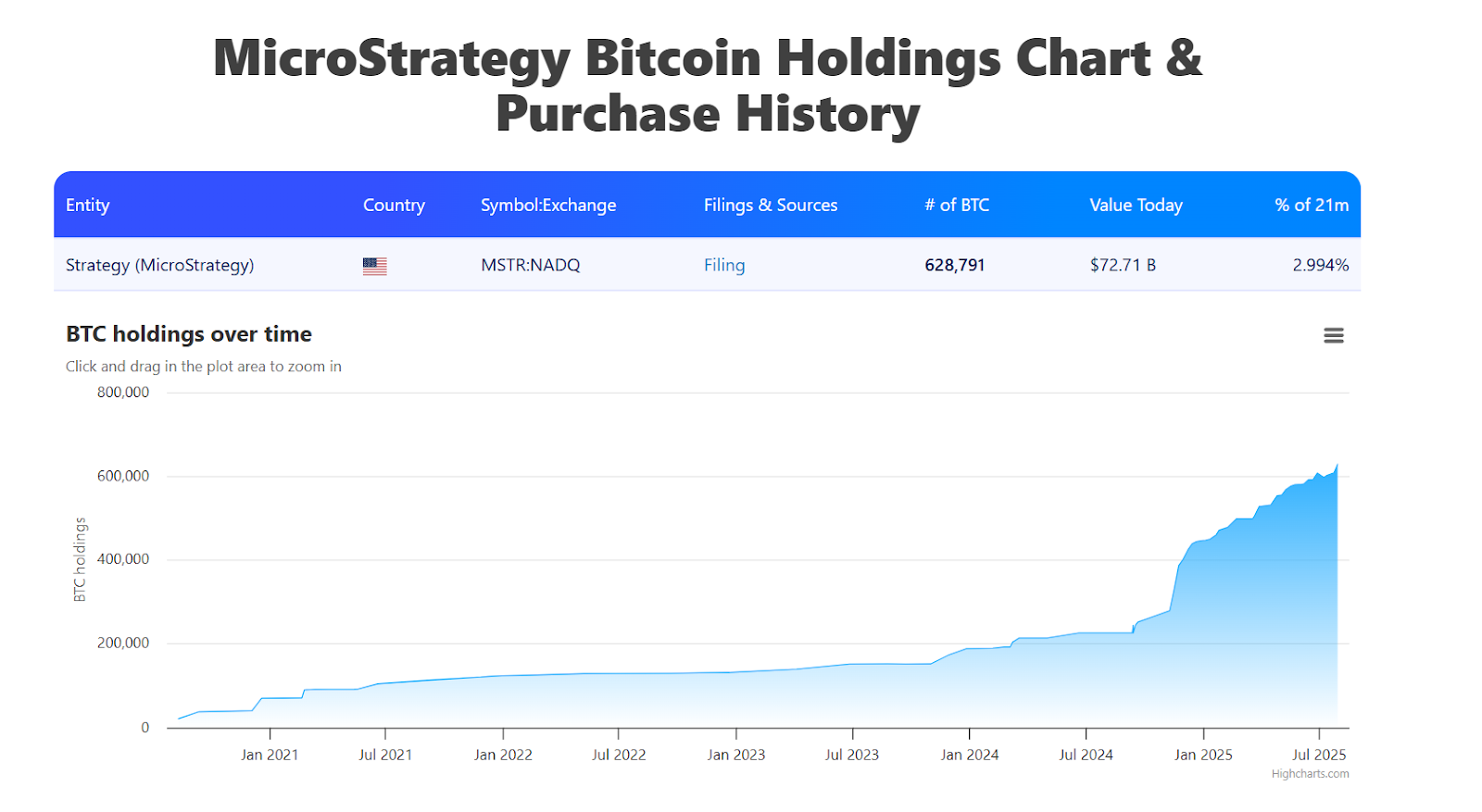Screen dimensions: 1482x812
Task: Click the US flag icon for MicroStrategy
Action: 373,266
